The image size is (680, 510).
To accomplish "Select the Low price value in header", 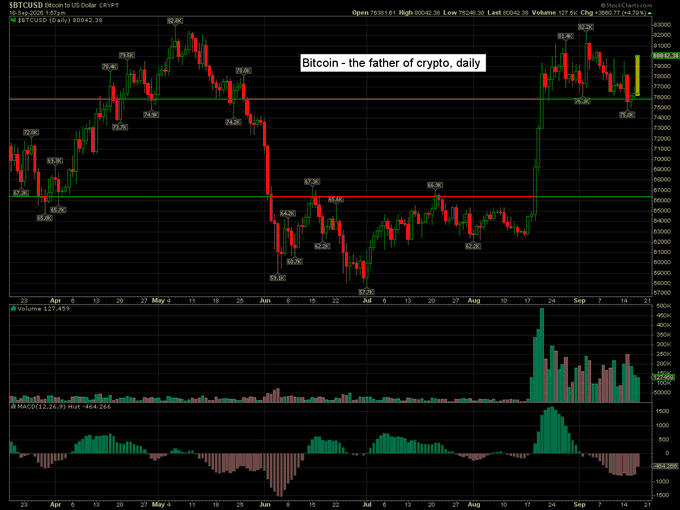I will click(x=471, y=13).
